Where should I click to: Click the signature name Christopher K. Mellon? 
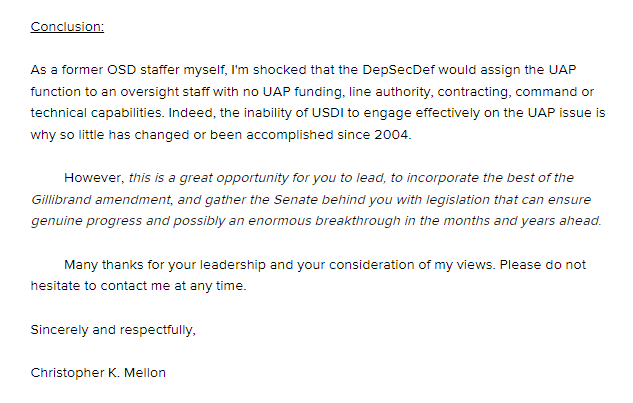coord(98,373)
